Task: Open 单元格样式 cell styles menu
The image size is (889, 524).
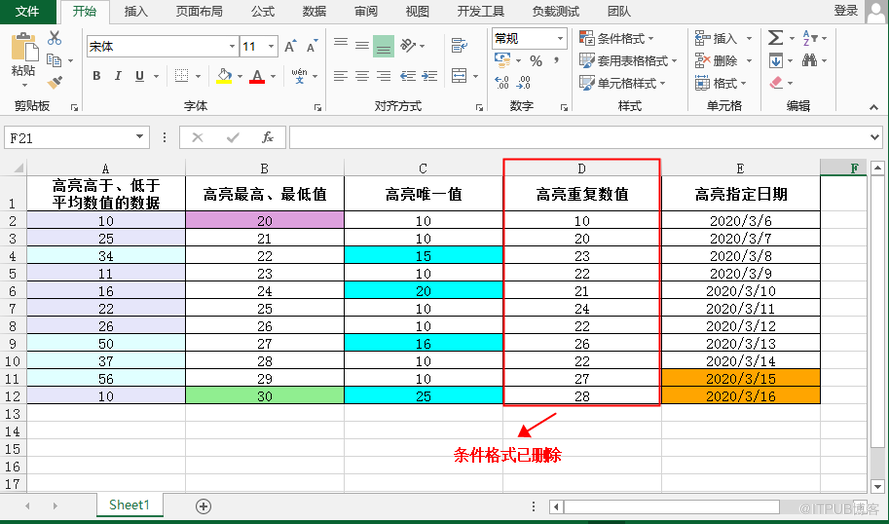Action: point(622,83)
